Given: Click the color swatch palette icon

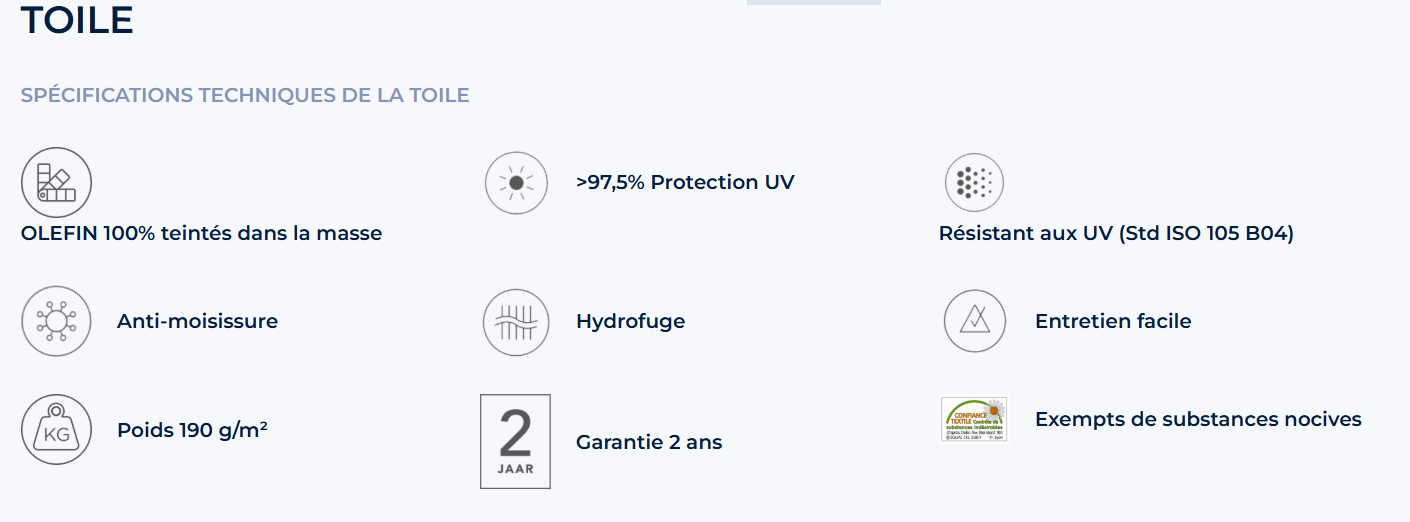Looking at the screenshot, I should pos(56,183).
